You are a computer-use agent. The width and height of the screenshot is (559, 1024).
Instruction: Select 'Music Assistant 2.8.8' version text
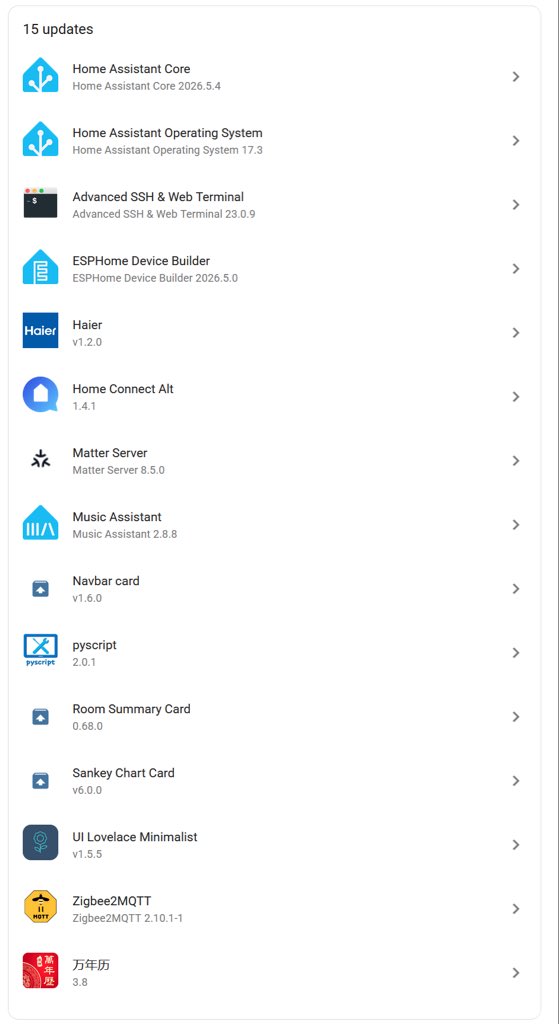125,534
